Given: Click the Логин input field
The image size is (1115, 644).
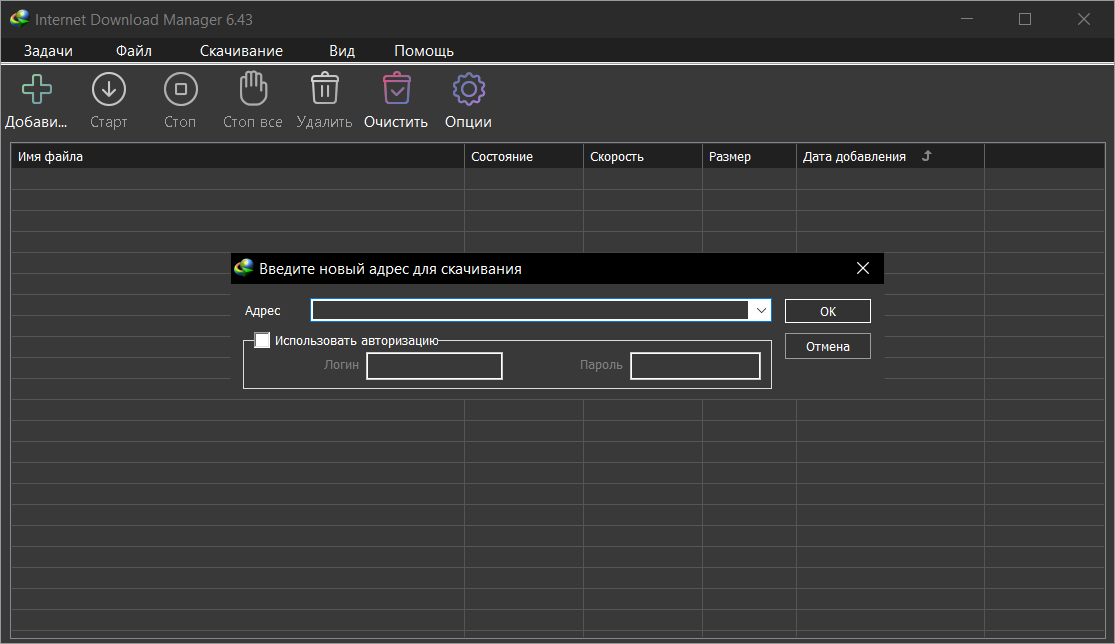Looking at the screenshot, I should 434,366.
